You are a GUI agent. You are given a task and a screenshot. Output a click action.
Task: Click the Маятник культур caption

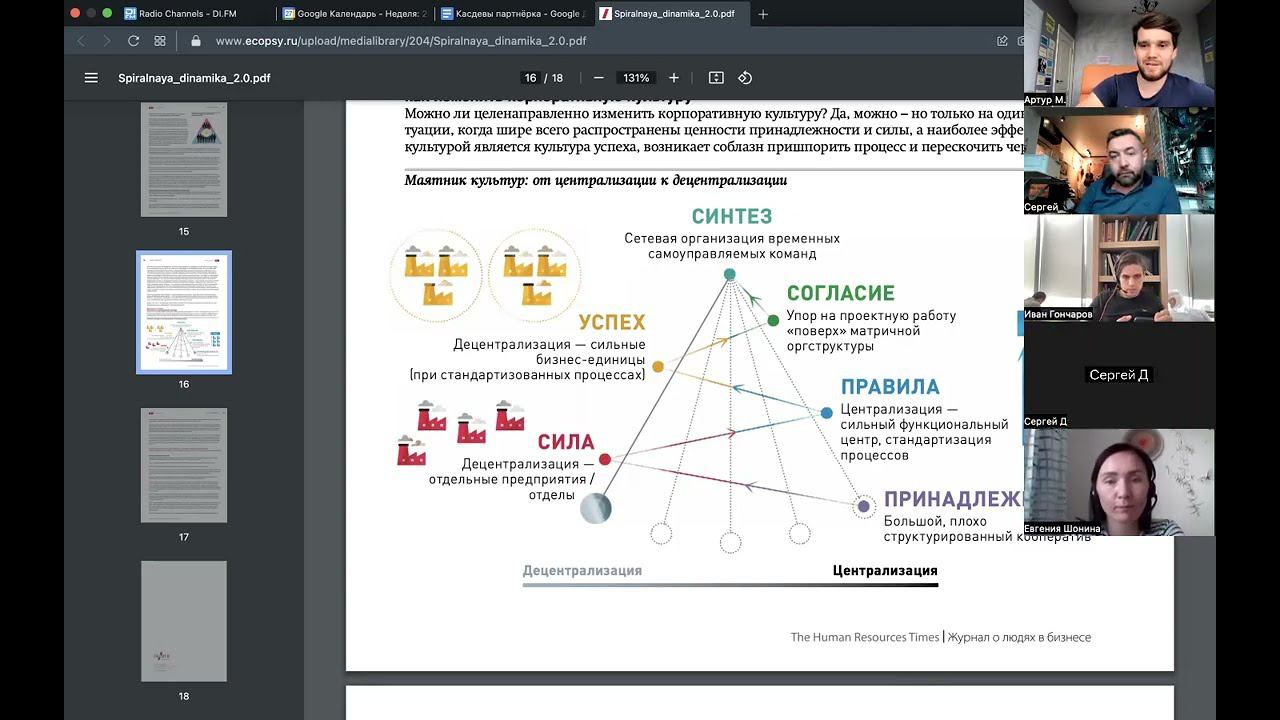(x=596, y=181)
